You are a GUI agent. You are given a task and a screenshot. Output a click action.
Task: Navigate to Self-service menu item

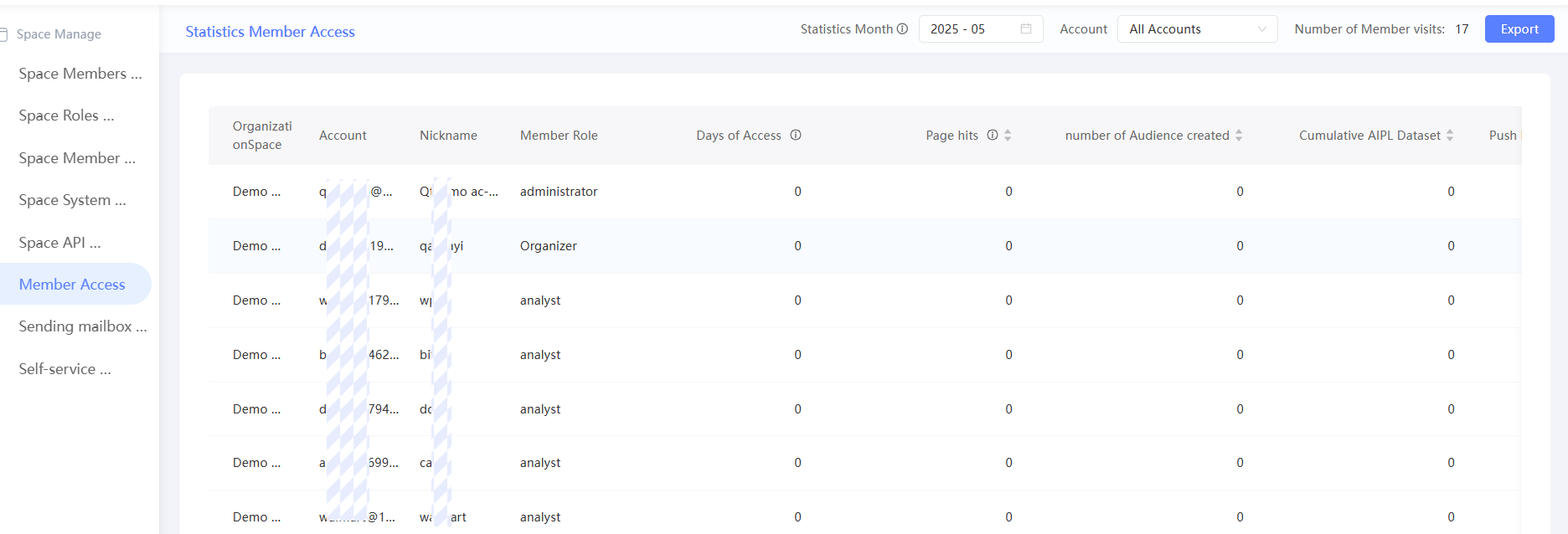64,369
